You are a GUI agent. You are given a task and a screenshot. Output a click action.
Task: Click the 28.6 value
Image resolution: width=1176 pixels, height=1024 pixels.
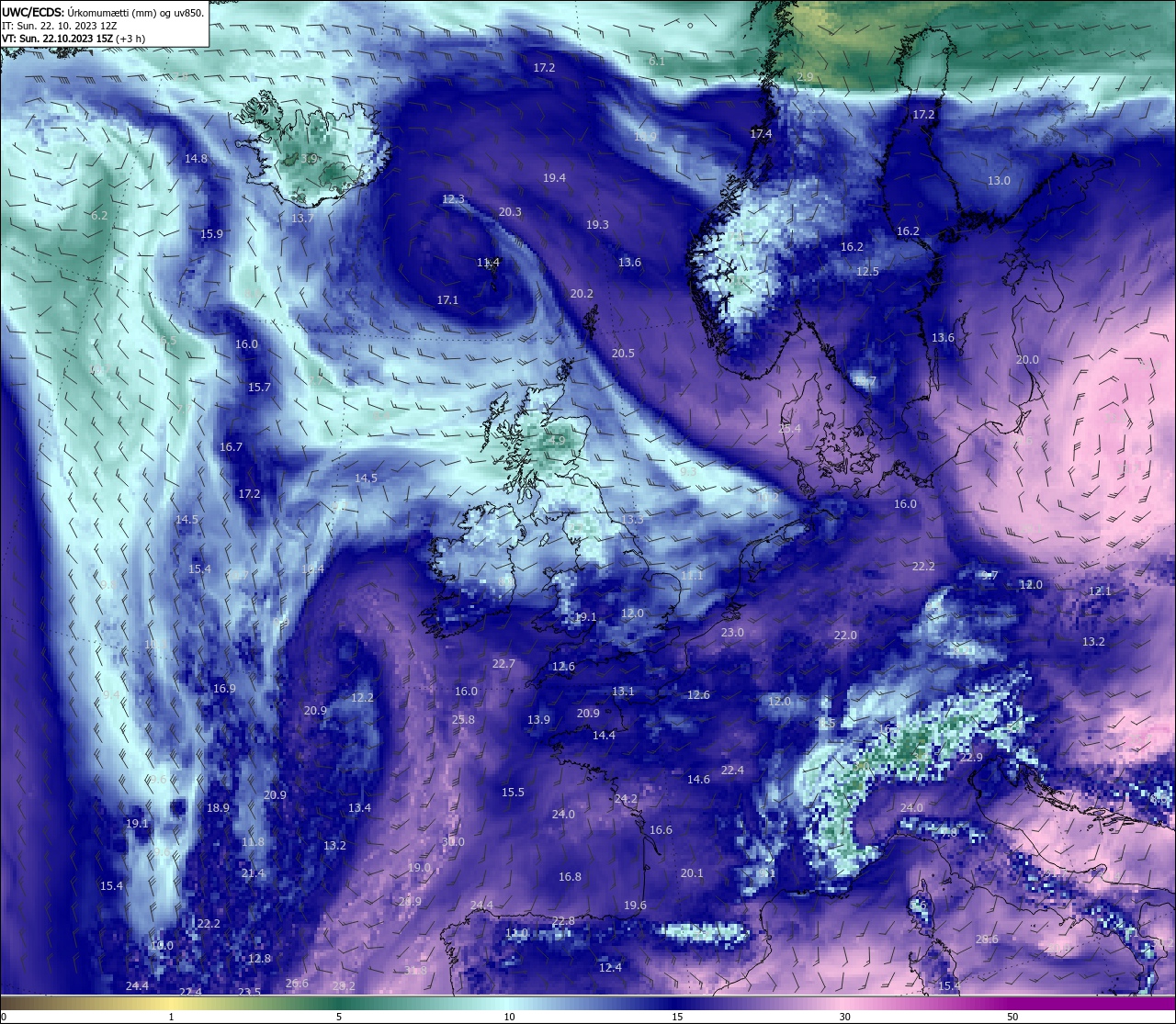tap(987, 940)
